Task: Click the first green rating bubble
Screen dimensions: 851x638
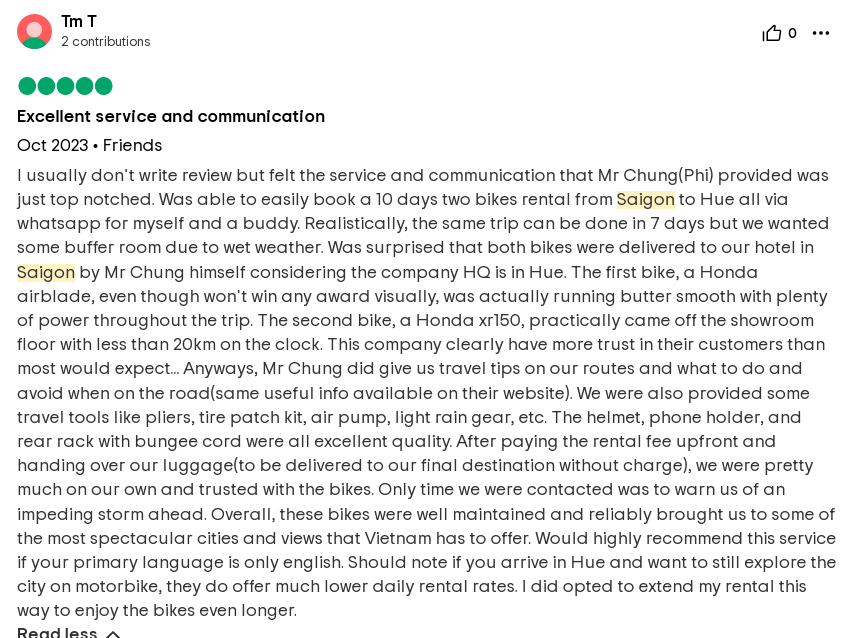Action: [x=27, y=86]
